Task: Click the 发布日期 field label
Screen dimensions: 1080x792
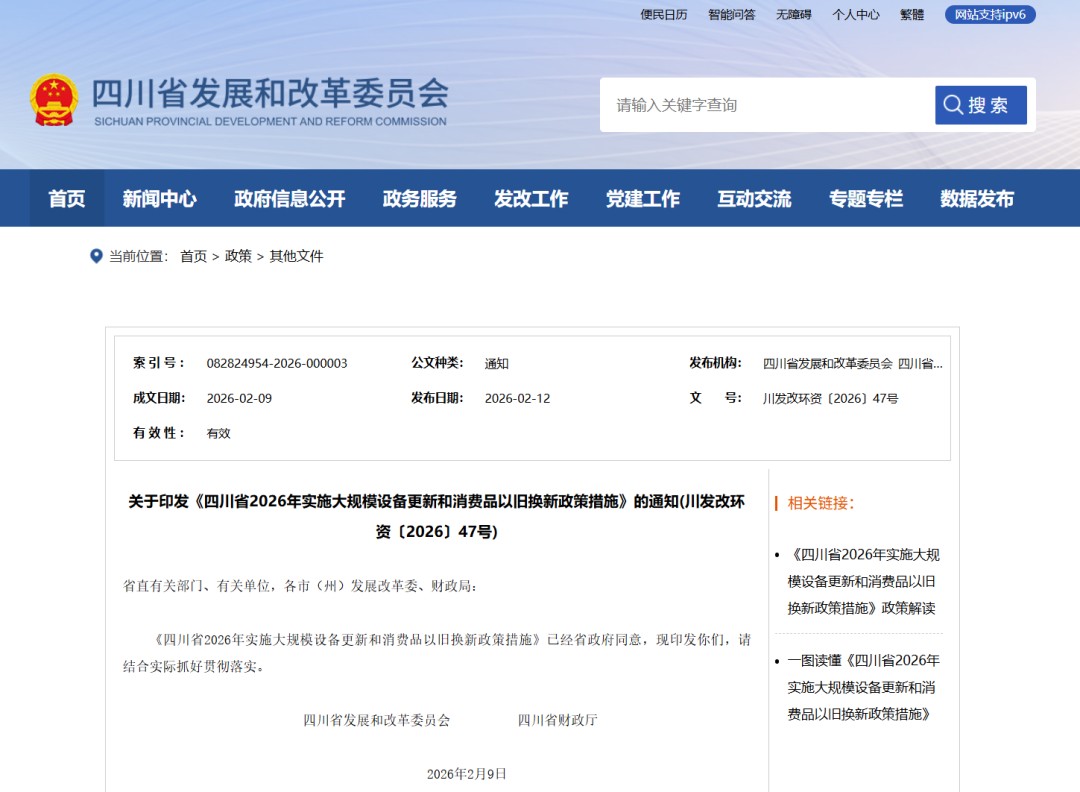Action: tap(437, 398)
